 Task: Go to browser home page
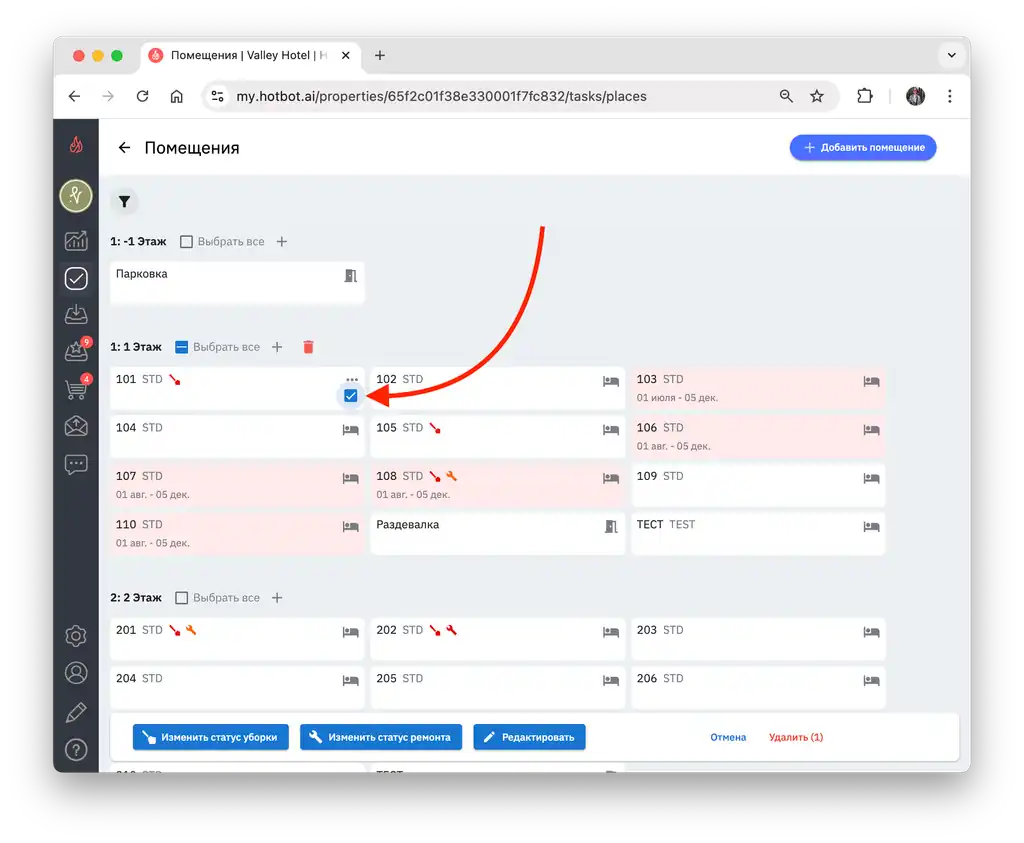(x=176, y=97)
